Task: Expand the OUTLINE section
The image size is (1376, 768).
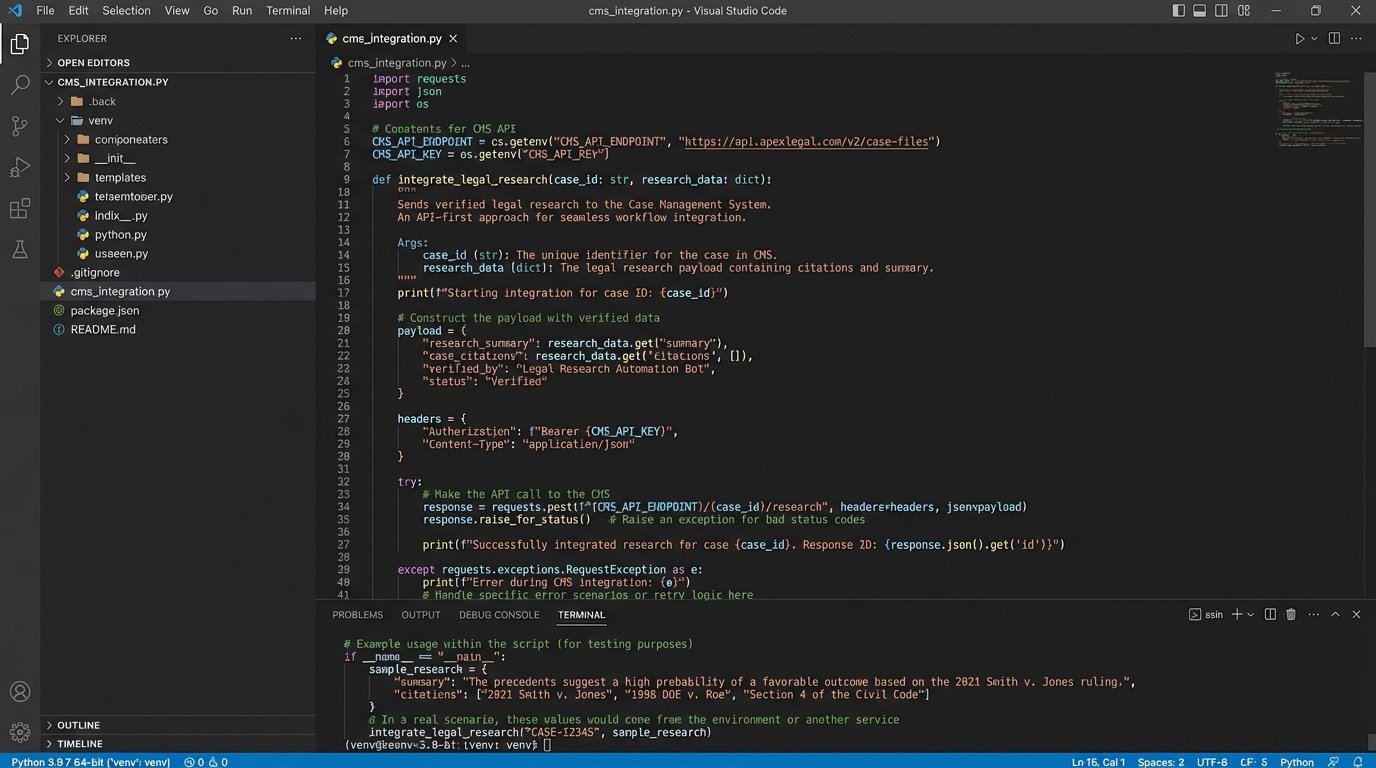Action: tap(50, 725)
